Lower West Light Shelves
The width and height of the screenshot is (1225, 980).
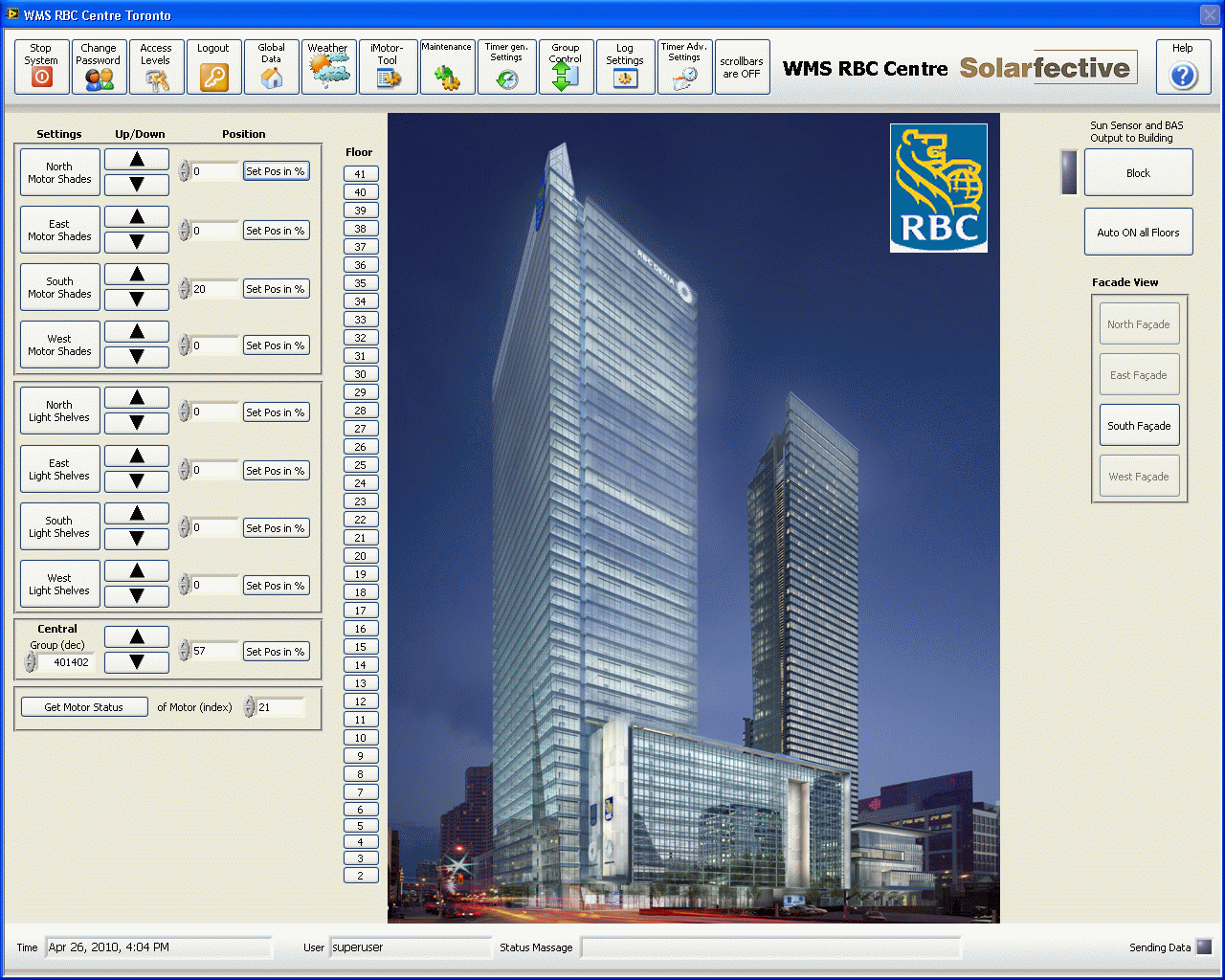pos(137,596)
